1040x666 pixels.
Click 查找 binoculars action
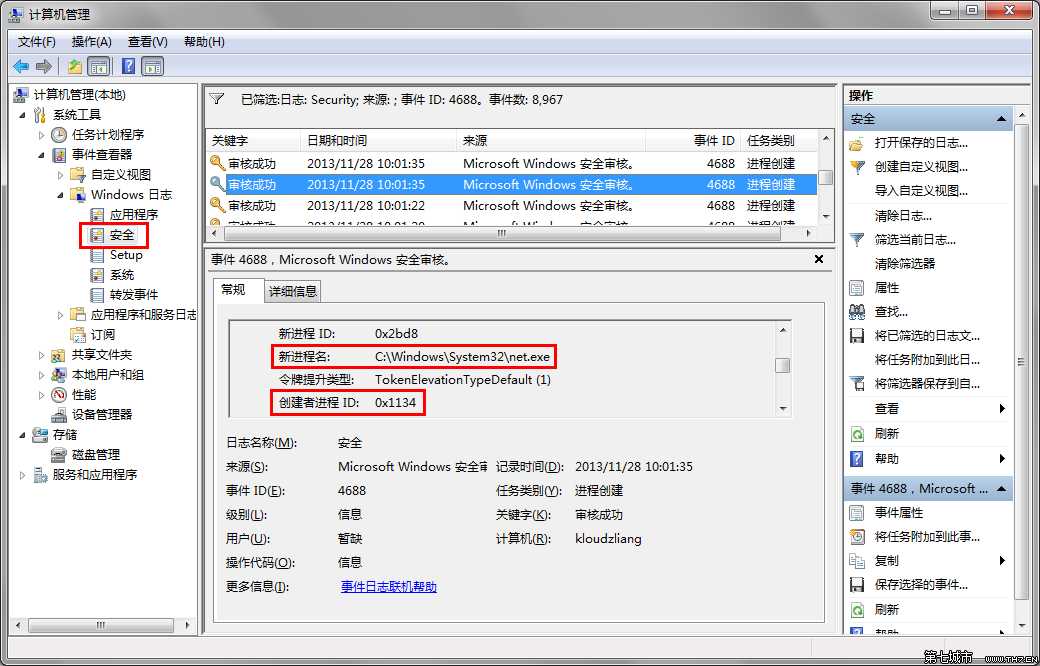coord(891,312)
